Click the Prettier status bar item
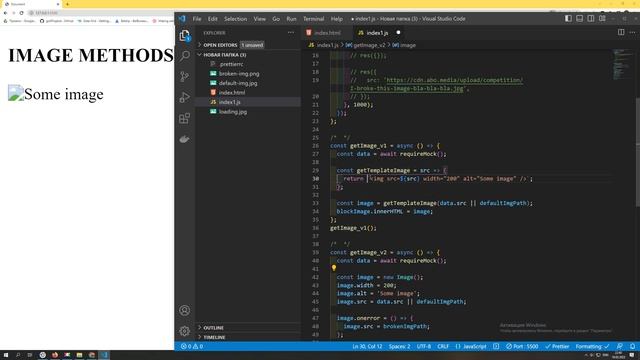Viewport: 640px width, 360px height. (x=557, y=347)
